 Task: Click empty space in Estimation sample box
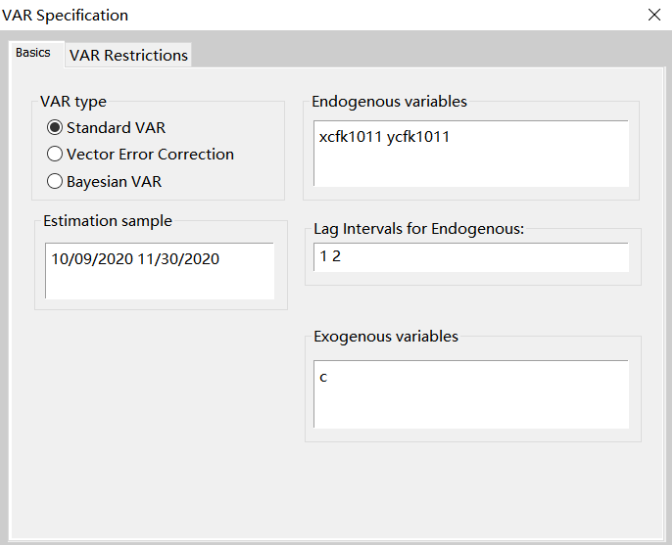pyautogui.click(x=160, y=282)
